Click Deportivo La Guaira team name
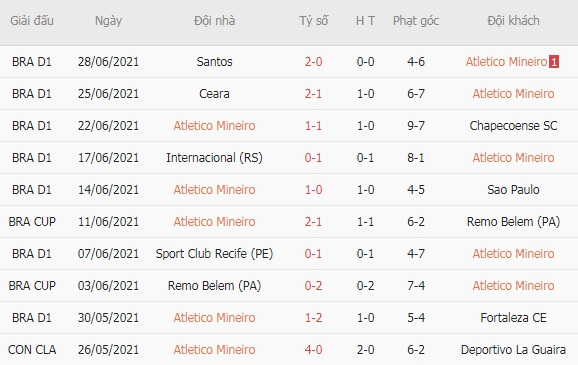This screenshot has height=365, width=578. (x=513, y=350)
